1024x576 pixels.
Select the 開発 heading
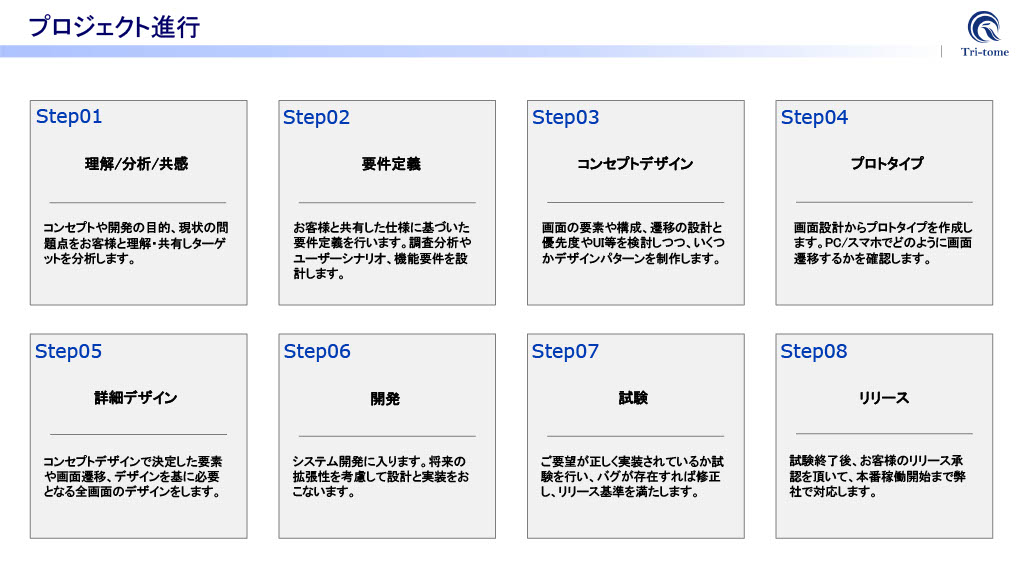pos(385,399)
